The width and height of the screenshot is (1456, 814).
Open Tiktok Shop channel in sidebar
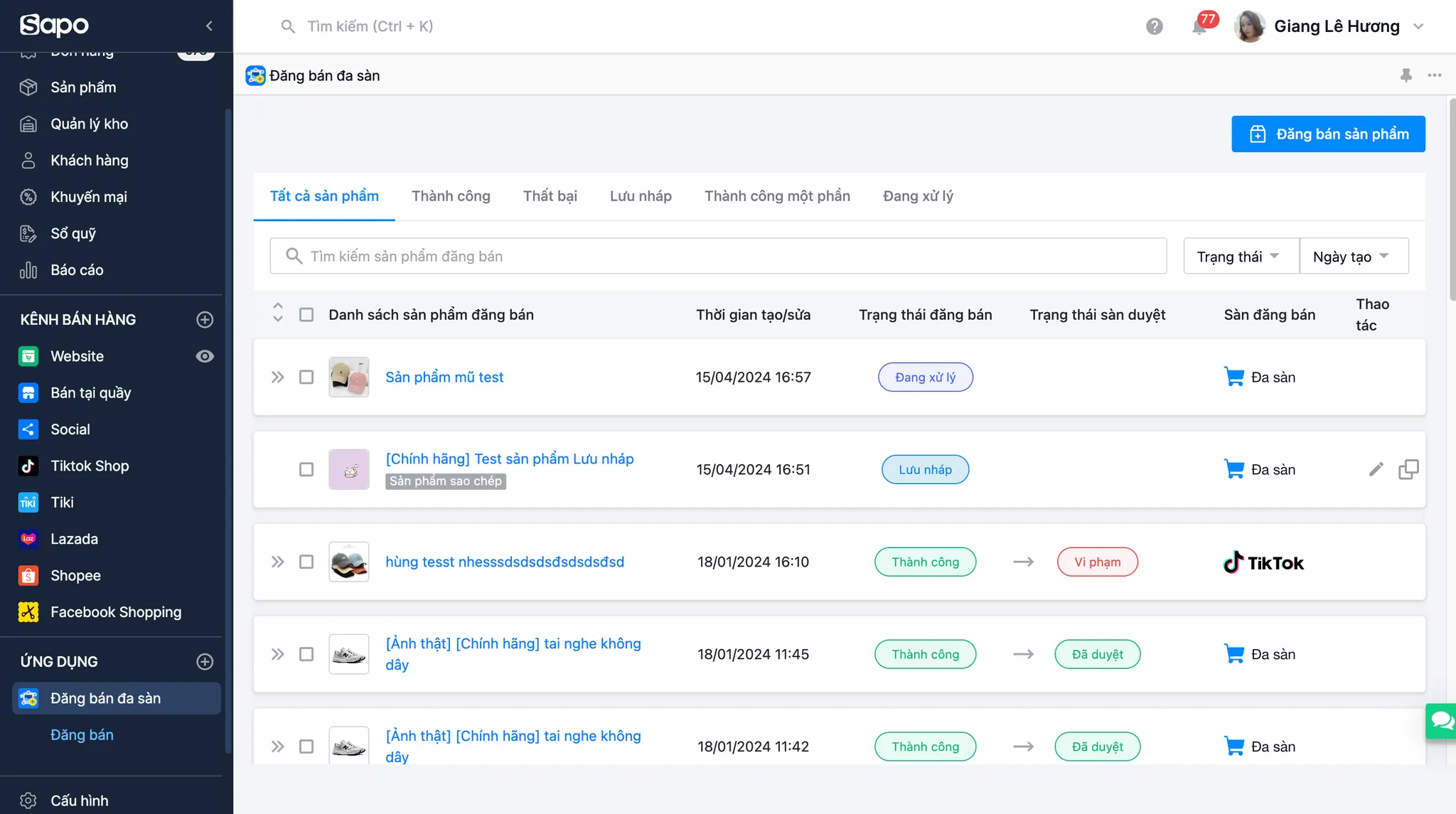point(90,466)
